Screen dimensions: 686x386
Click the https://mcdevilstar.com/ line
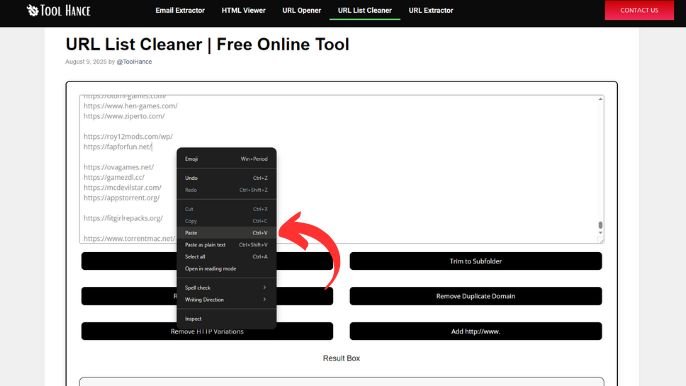122,187
